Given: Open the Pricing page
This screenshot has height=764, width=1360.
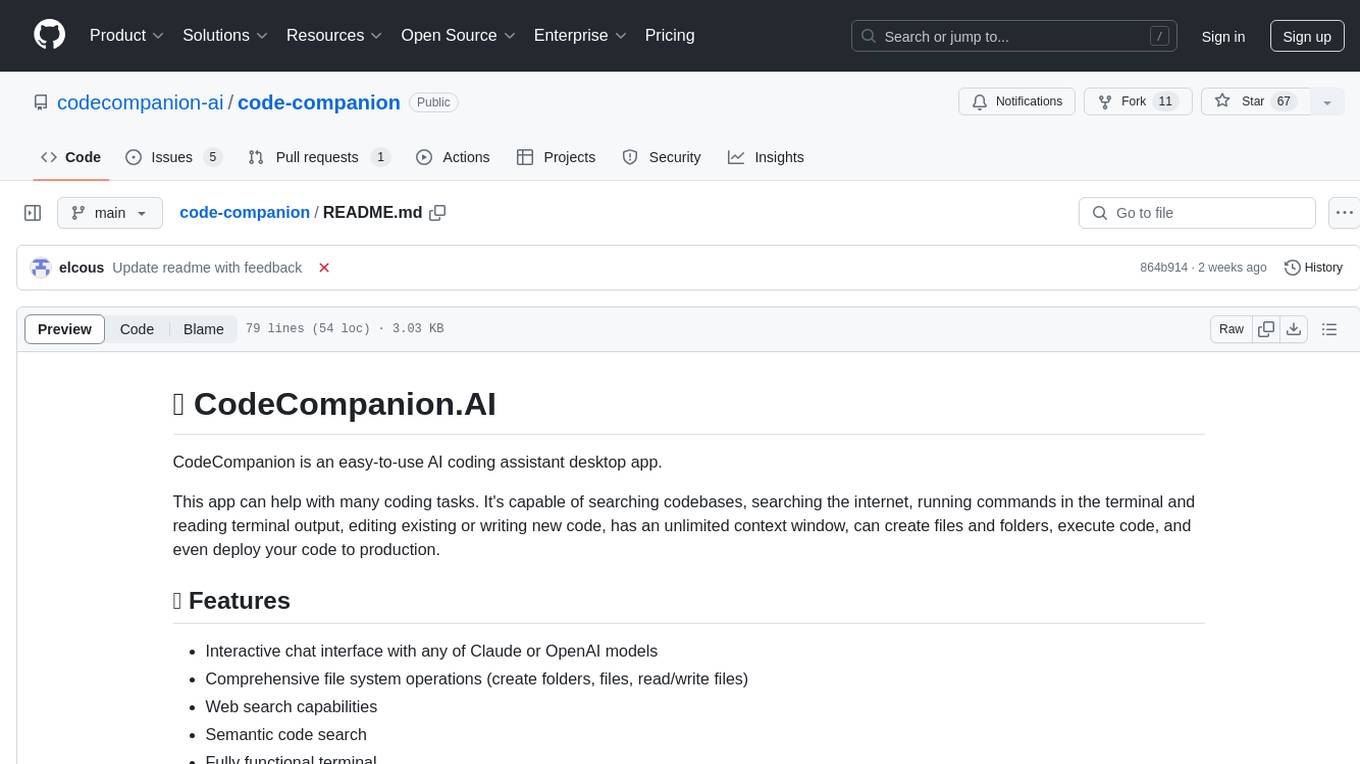Looking at the screenshot, I should [x=670, y=35].
